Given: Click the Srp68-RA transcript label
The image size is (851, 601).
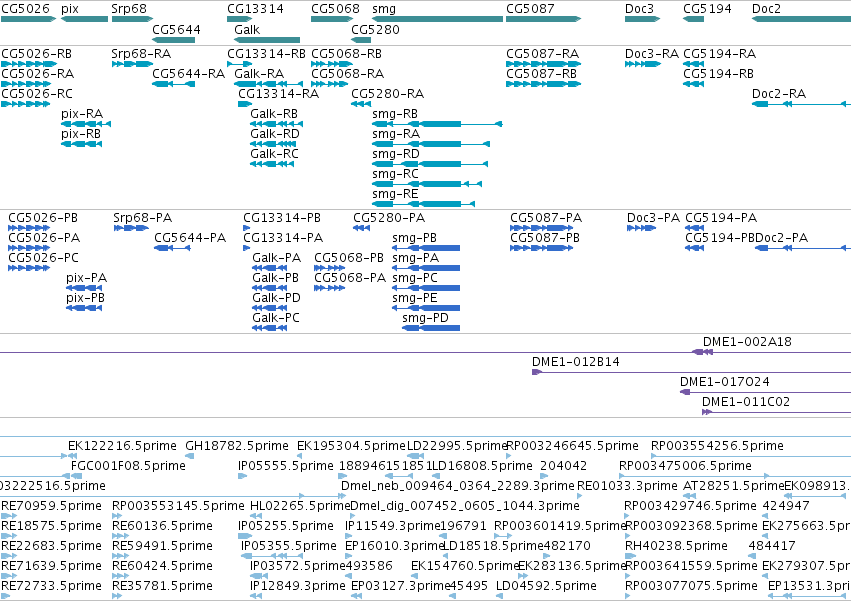Looking at the screenshot, I should (141, 54).
